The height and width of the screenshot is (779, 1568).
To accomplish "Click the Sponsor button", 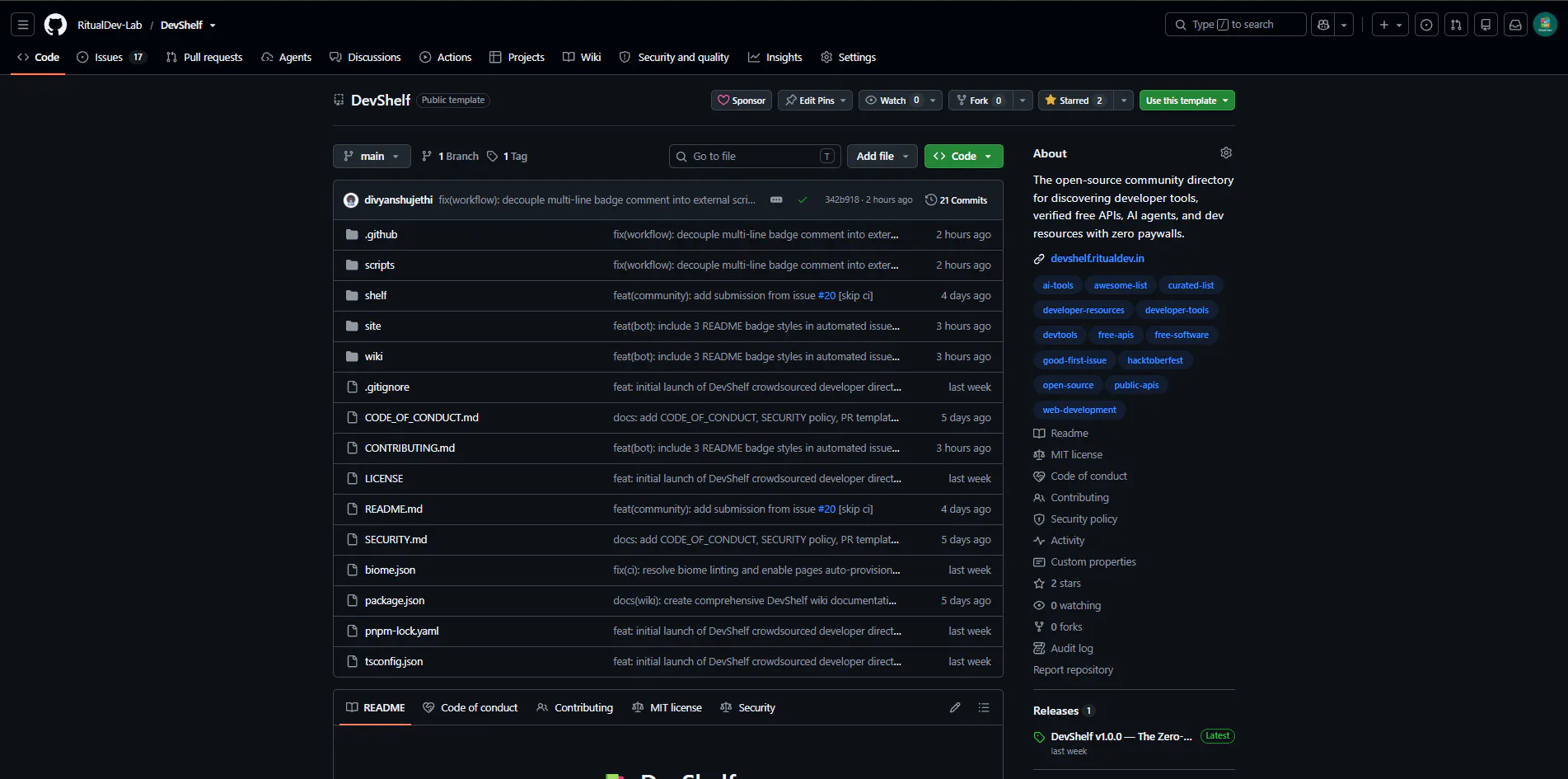I will click(x=742, y=100).
